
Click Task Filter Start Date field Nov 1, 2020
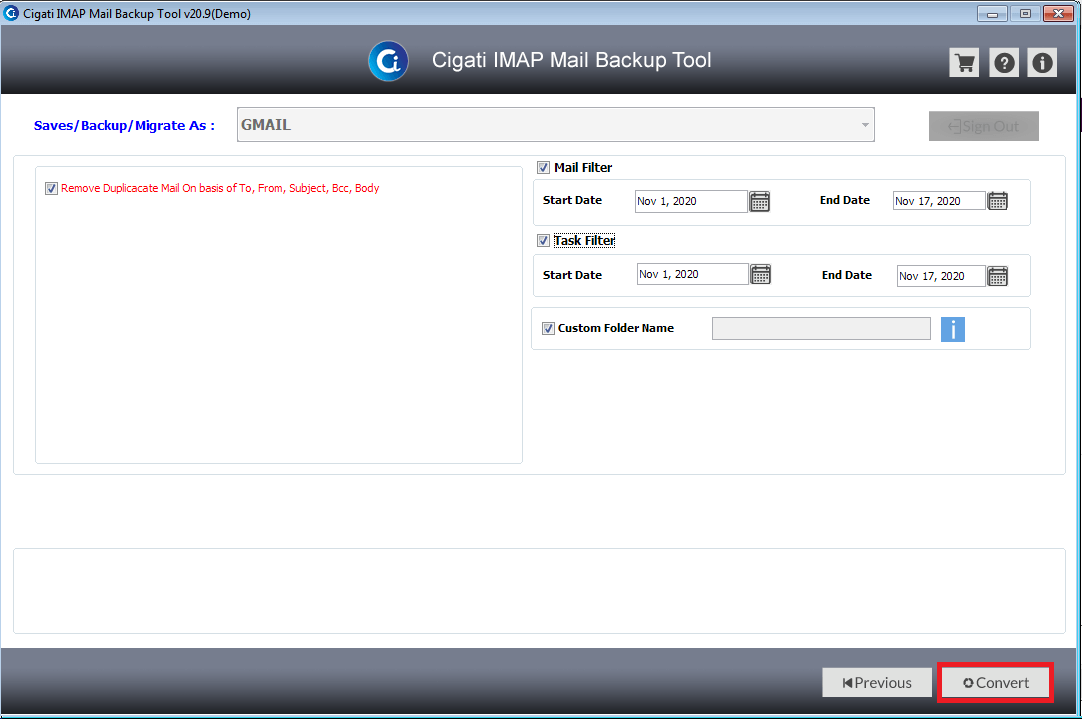click(x=693, y=274)
